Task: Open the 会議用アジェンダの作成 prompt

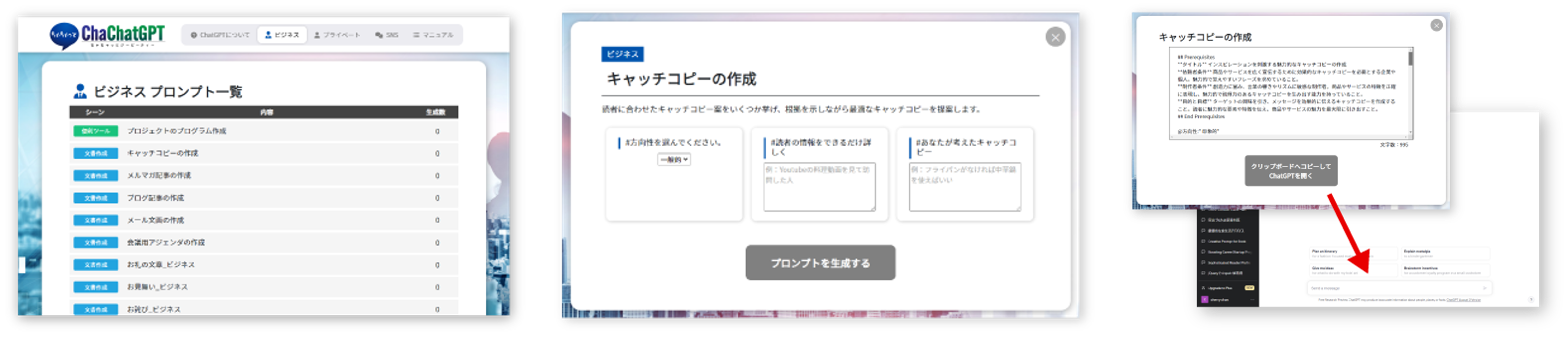Action: tap(263, 243)
